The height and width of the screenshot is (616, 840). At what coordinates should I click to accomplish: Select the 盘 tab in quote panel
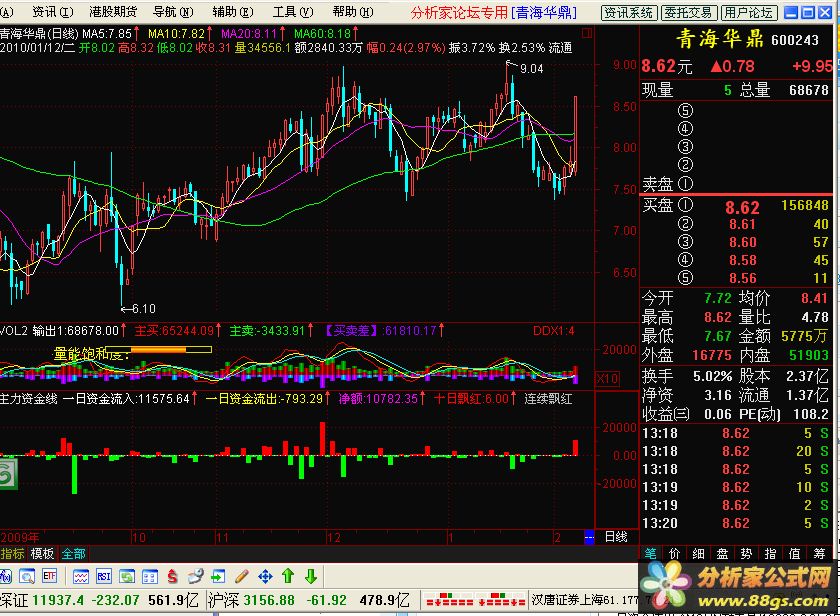tap(722, 553)
